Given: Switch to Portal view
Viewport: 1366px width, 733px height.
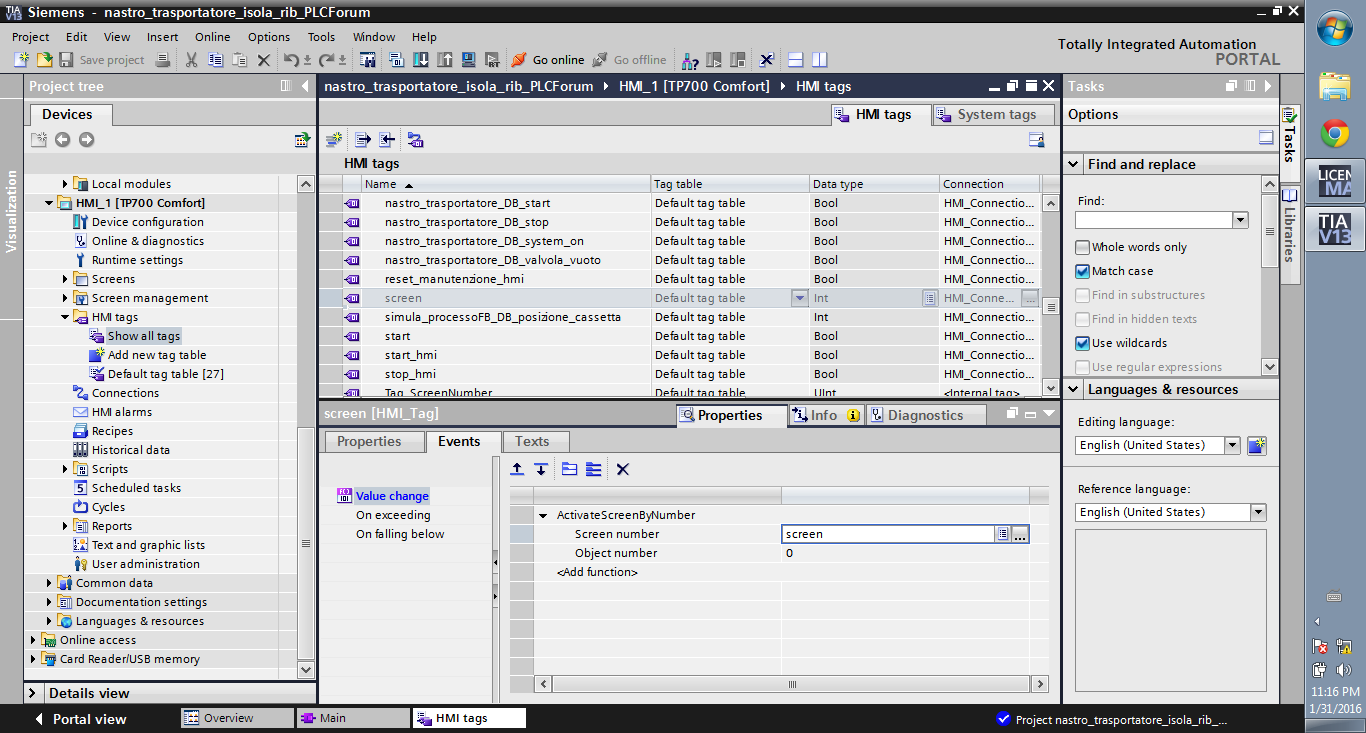Looking at the screenshot, I should click(80, 719).
